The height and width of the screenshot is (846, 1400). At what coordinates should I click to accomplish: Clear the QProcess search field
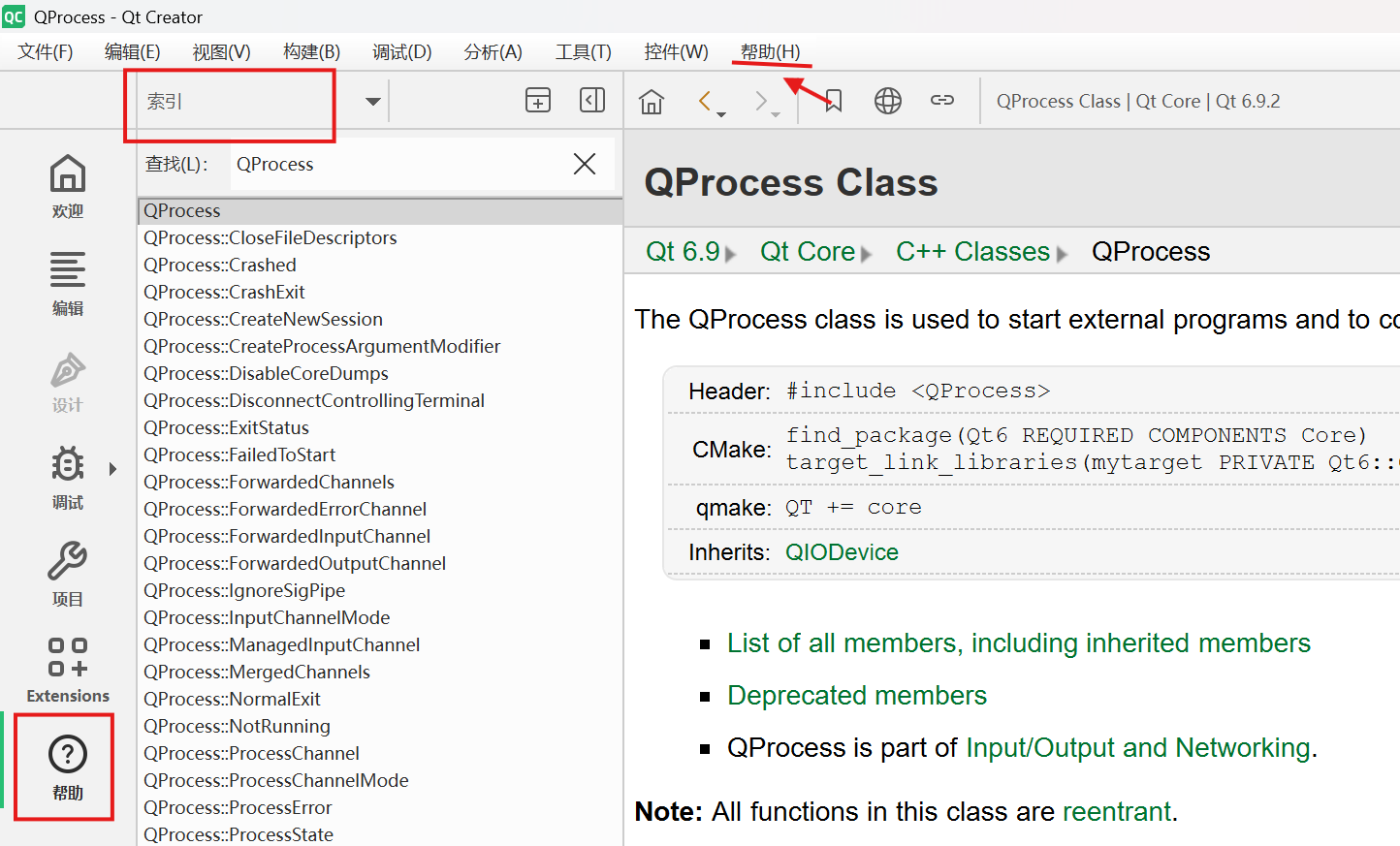coord(585,164)
